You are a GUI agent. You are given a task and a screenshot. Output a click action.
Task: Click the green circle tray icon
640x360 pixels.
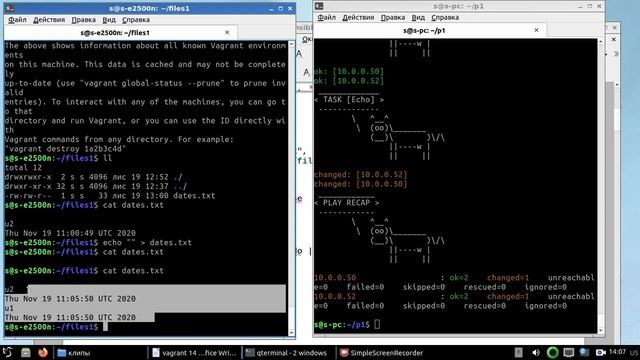pyautogui.click(x=552, y=353)
